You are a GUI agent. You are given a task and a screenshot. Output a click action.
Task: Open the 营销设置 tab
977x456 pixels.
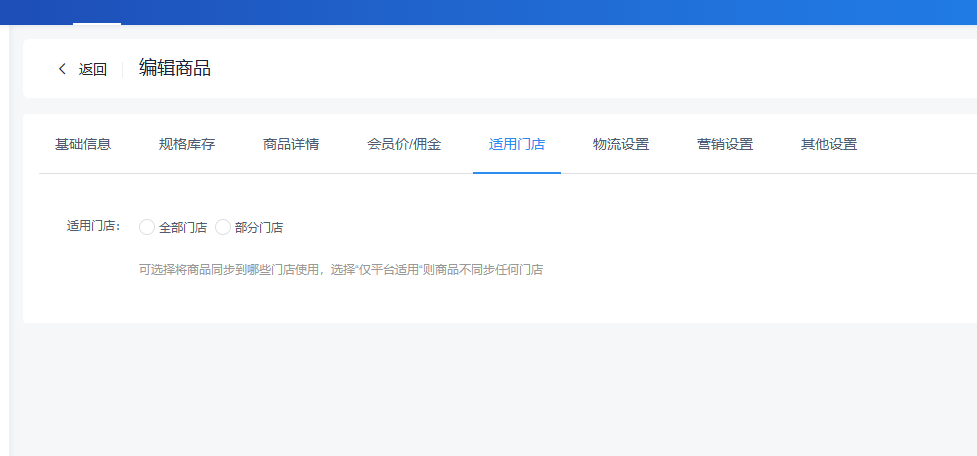725,144
